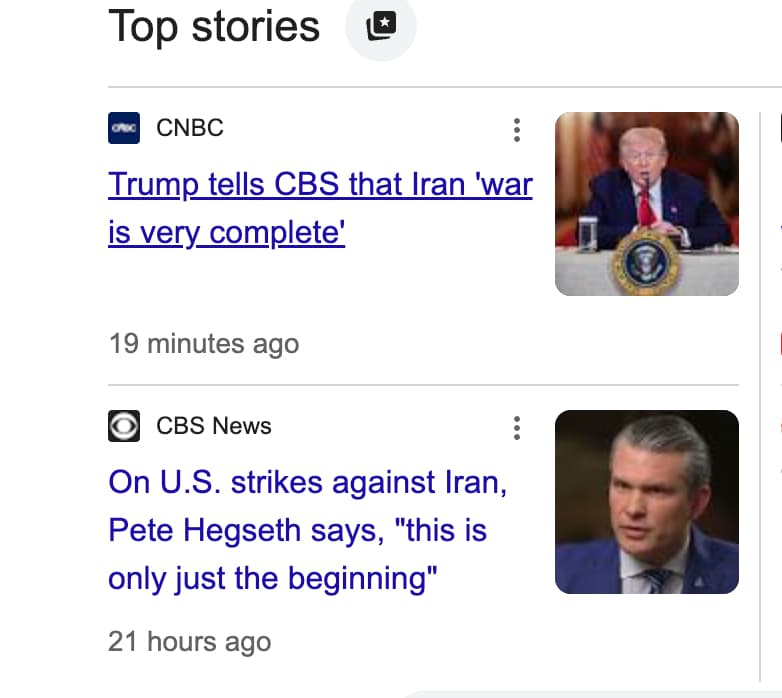Click the saved stories icon beside Top stories

pos(380,27)
